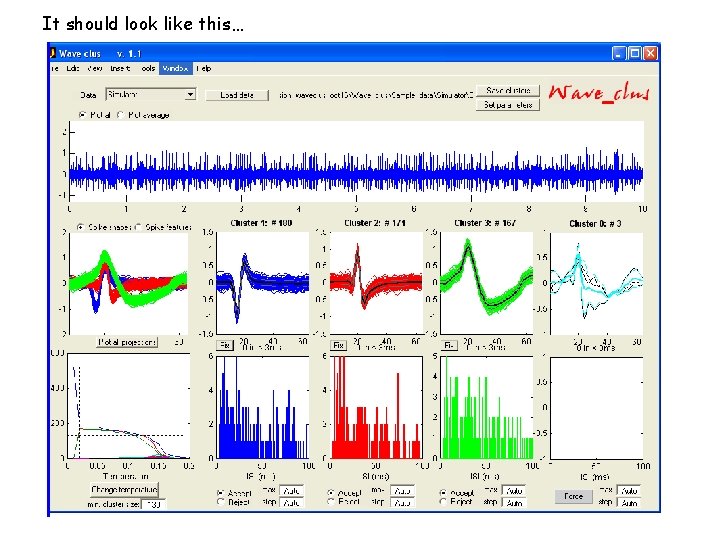Click the step field under red ISI histogram
Screen dimensions: 720x540
click(403, 503)
